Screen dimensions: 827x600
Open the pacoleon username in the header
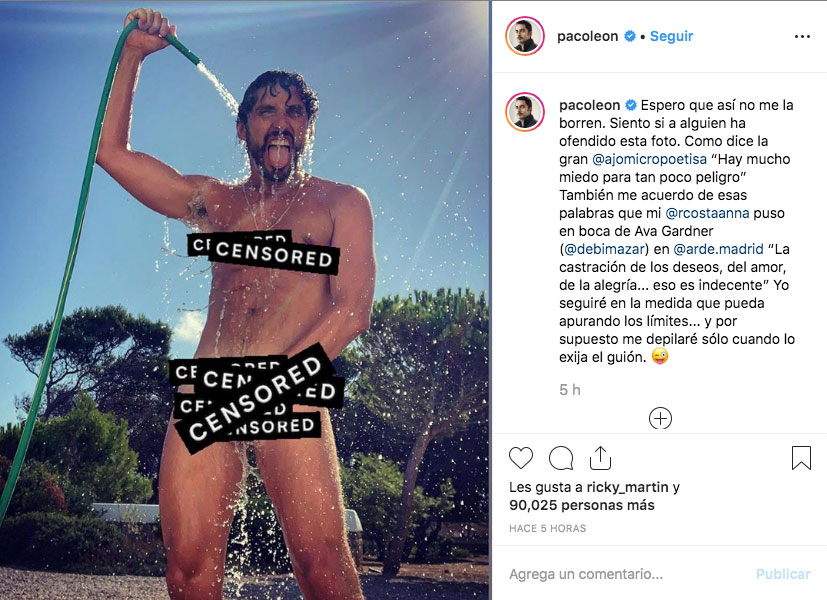tap(588, 36)
